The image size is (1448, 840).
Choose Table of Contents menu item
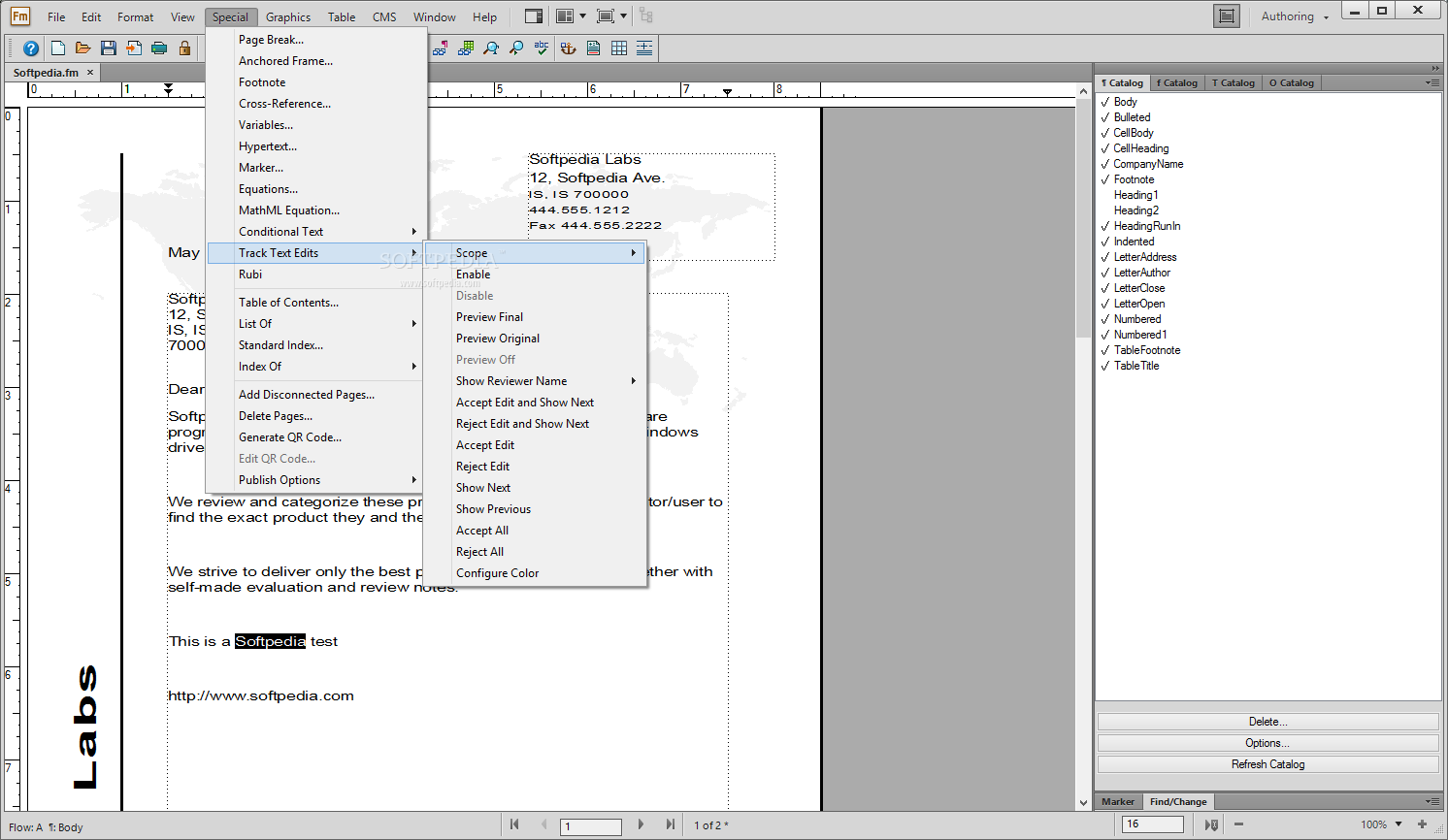pyautogui.click(x=316, y=303)
